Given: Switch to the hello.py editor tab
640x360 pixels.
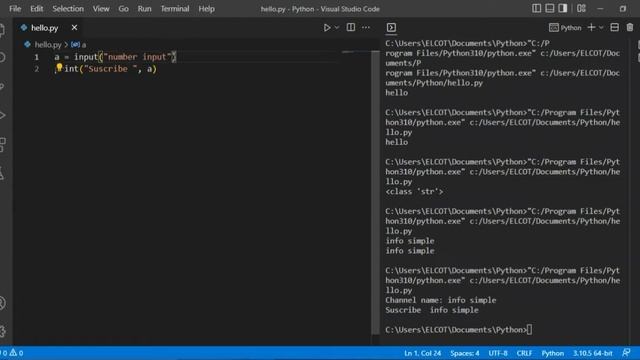Looking at the screenshot, I should (44, 28).
